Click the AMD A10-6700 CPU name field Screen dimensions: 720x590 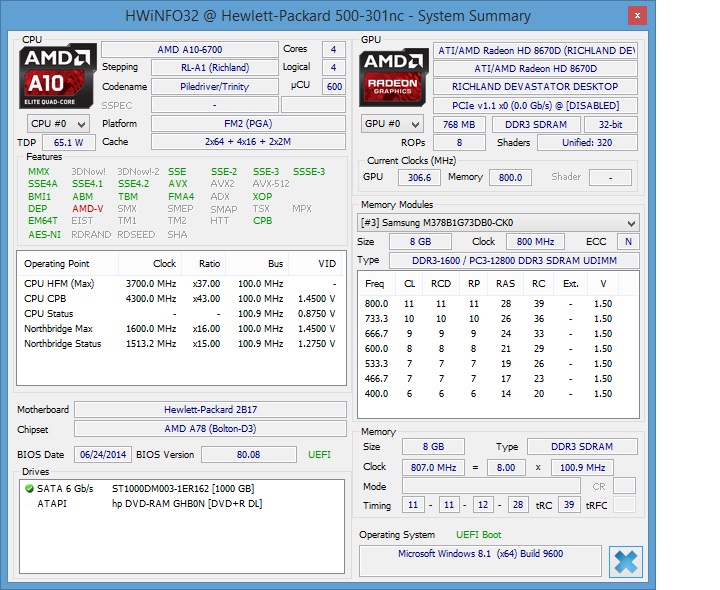coord(190,50)
